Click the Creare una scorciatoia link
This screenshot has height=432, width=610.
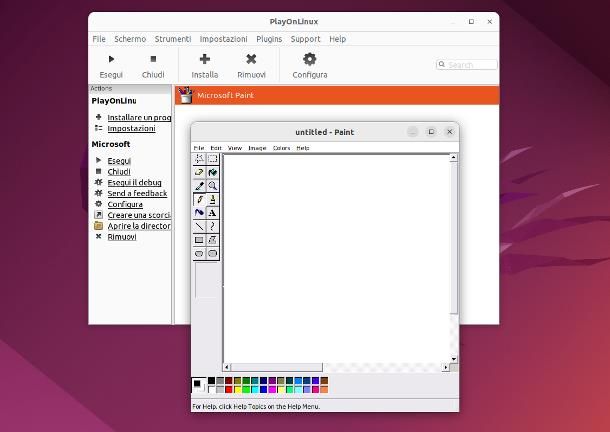[x=139, y=215]
